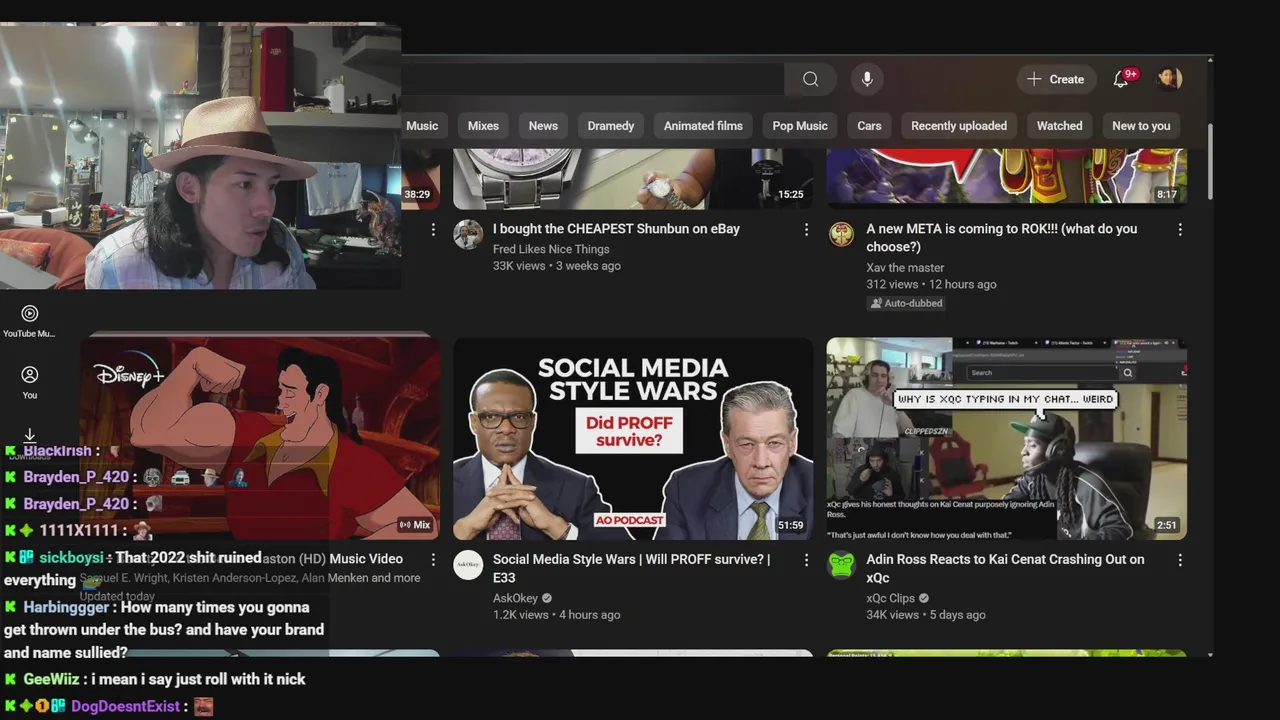Open the Disney+ Gaston mix thumbnail
The image size is (1280, 720).
260,438
